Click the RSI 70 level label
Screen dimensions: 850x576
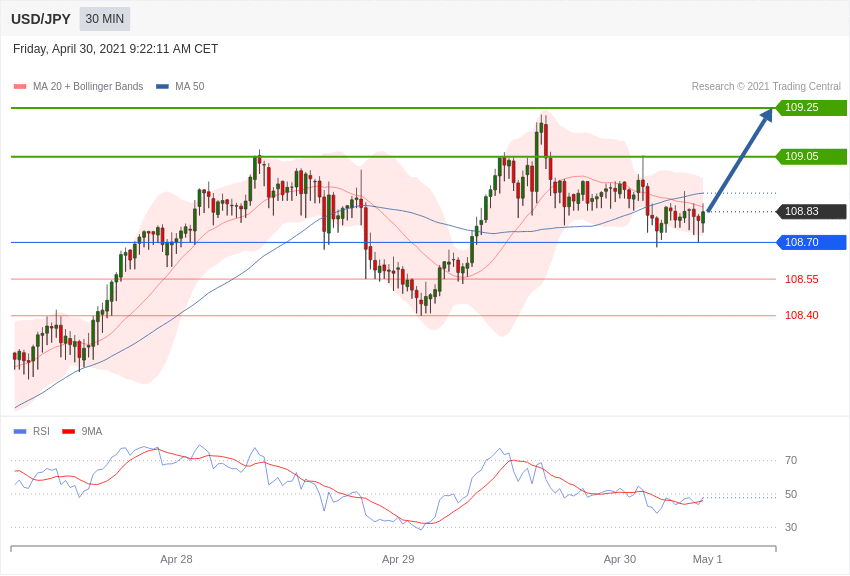[791, 461]
